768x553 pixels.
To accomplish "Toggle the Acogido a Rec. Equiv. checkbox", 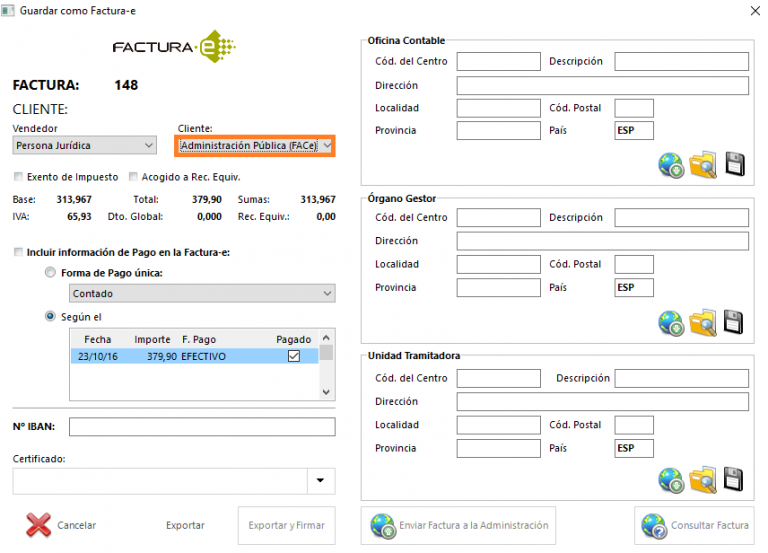I will pos(133,177).
